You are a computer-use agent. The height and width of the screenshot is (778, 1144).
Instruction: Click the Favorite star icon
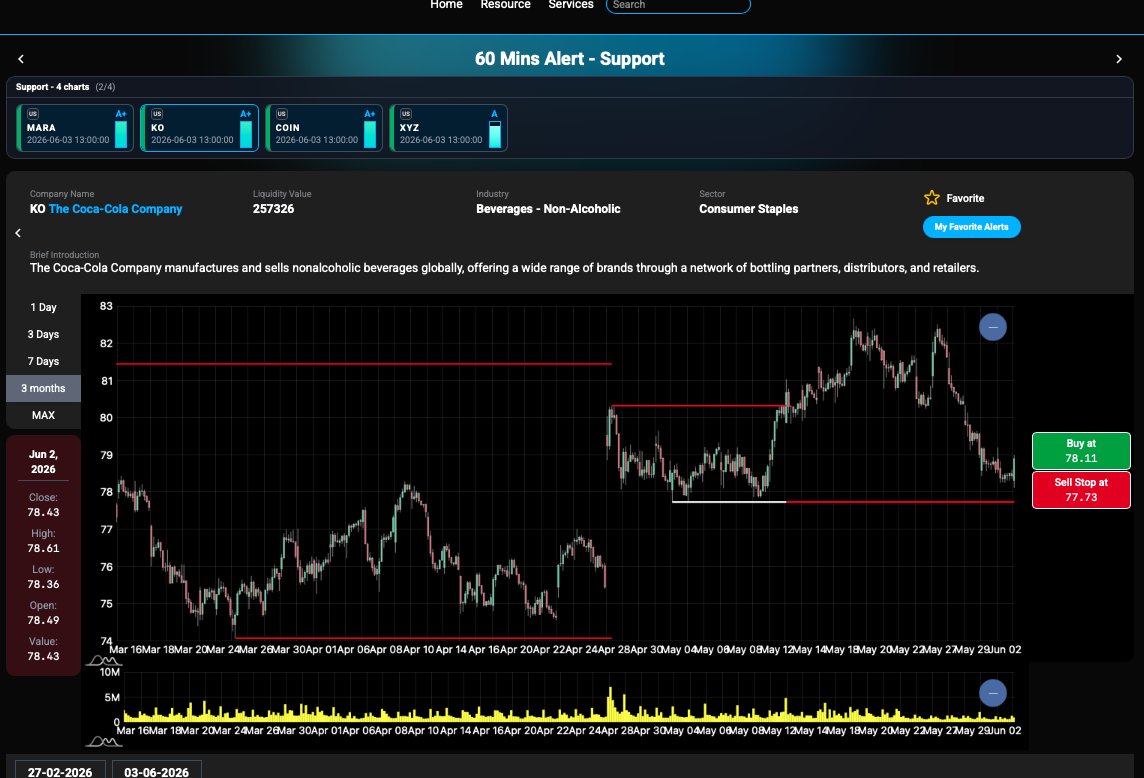[932, 198]
